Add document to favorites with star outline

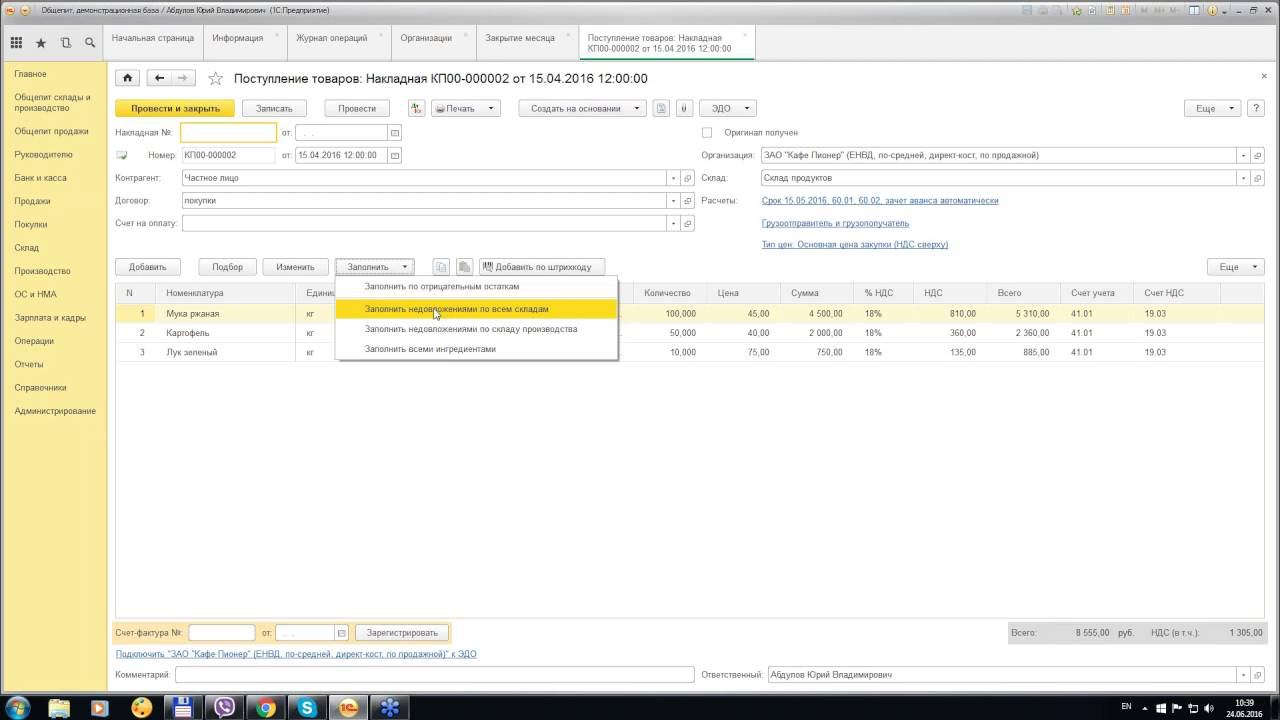pyautogui.click(x=214, y=78)
